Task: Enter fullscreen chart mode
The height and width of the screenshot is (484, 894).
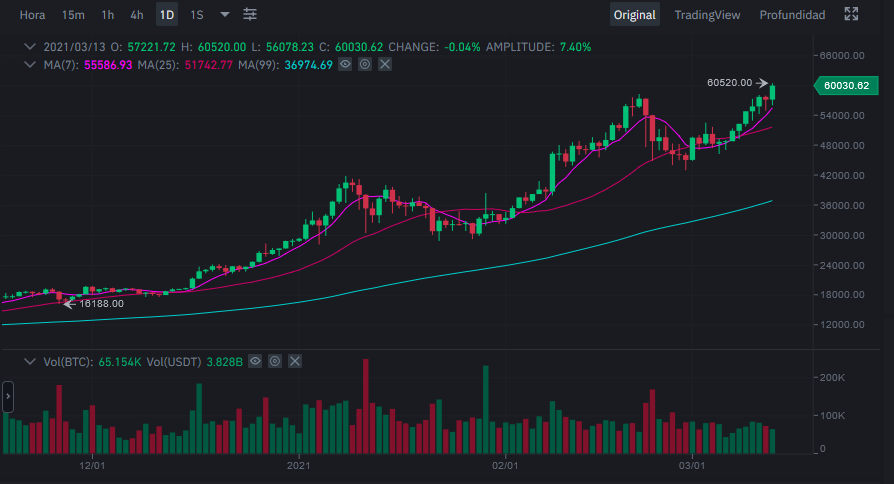Action: [851, 14]
